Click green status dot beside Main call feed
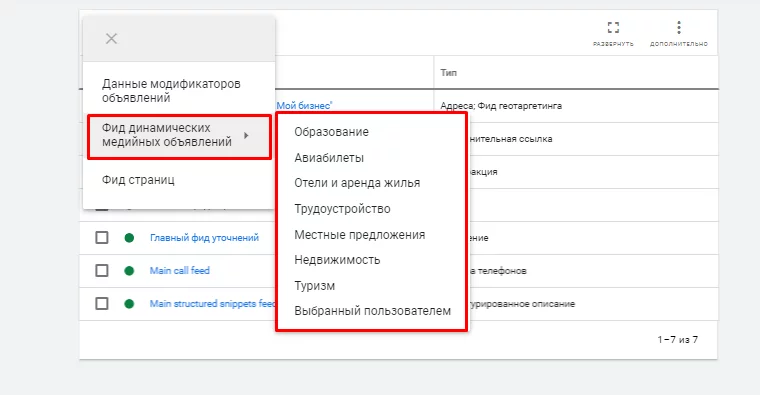Screen dimensions: 760x395 [x=129, y=270]
